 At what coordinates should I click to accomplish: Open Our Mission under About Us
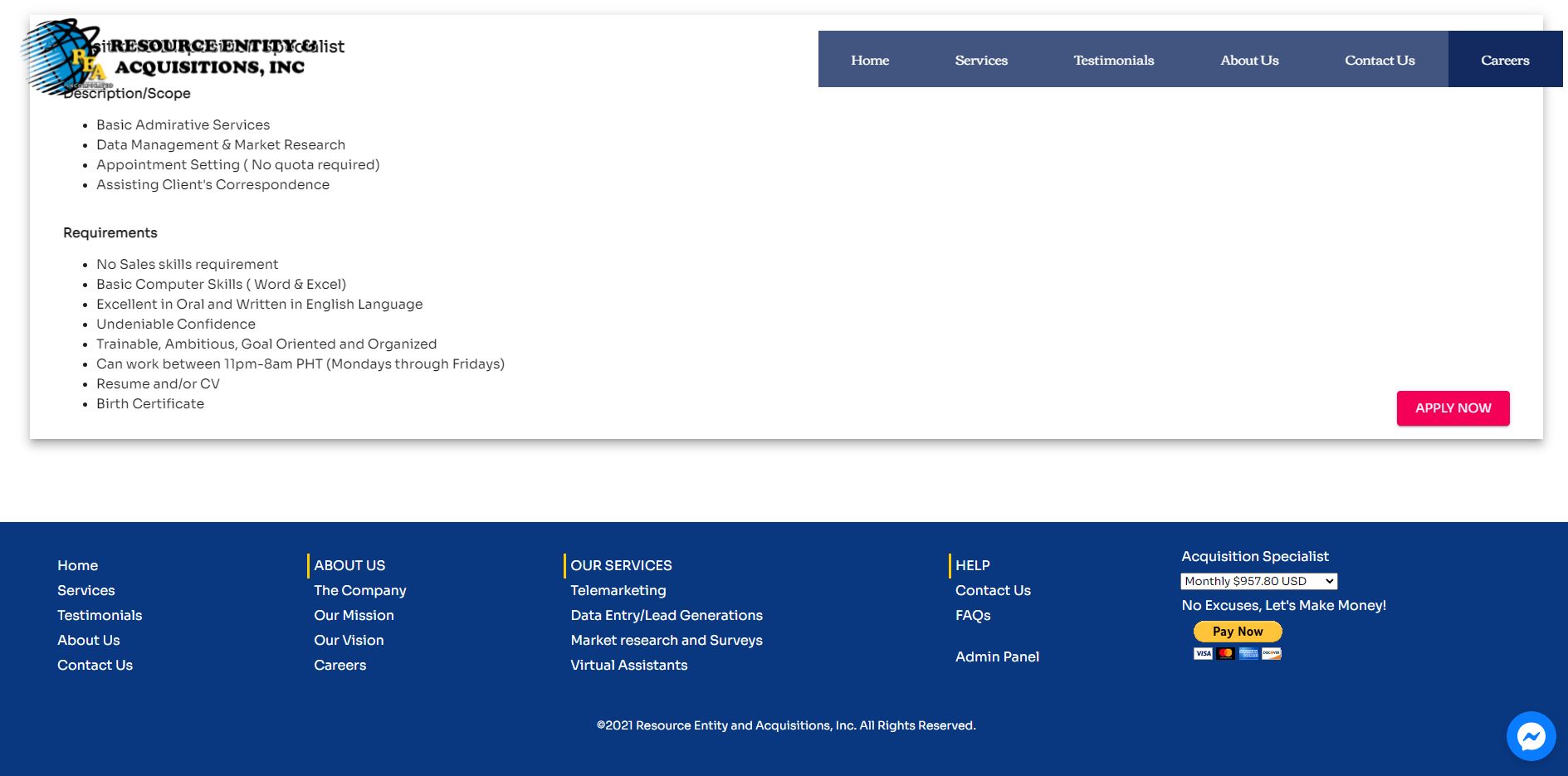pyautogui.click(x=354, y=615)
